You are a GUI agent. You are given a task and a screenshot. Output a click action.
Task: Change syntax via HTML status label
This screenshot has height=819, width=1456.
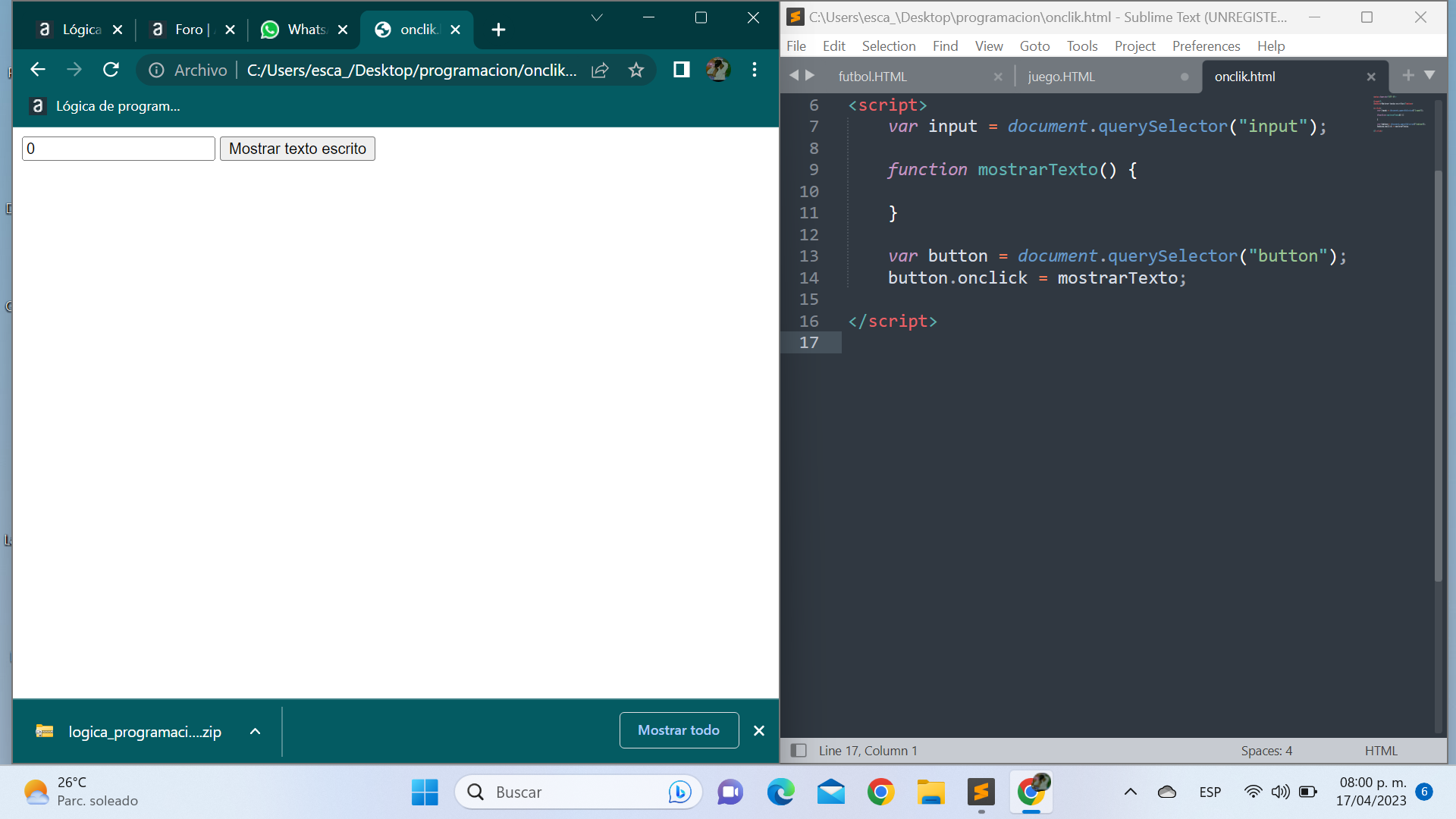[1381, 751]
